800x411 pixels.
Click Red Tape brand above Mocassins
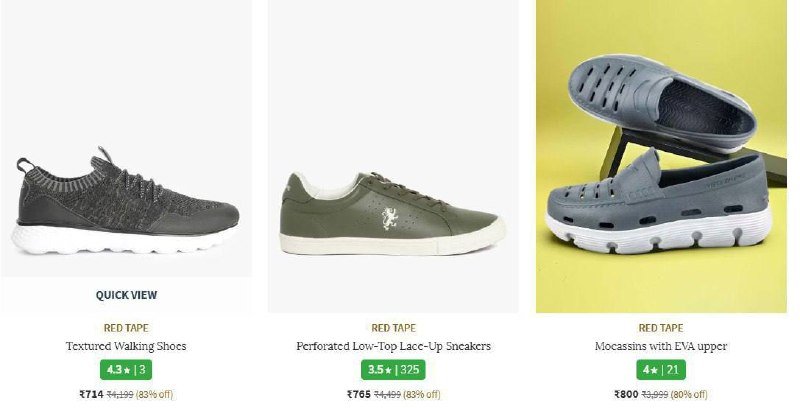(661, 328)
